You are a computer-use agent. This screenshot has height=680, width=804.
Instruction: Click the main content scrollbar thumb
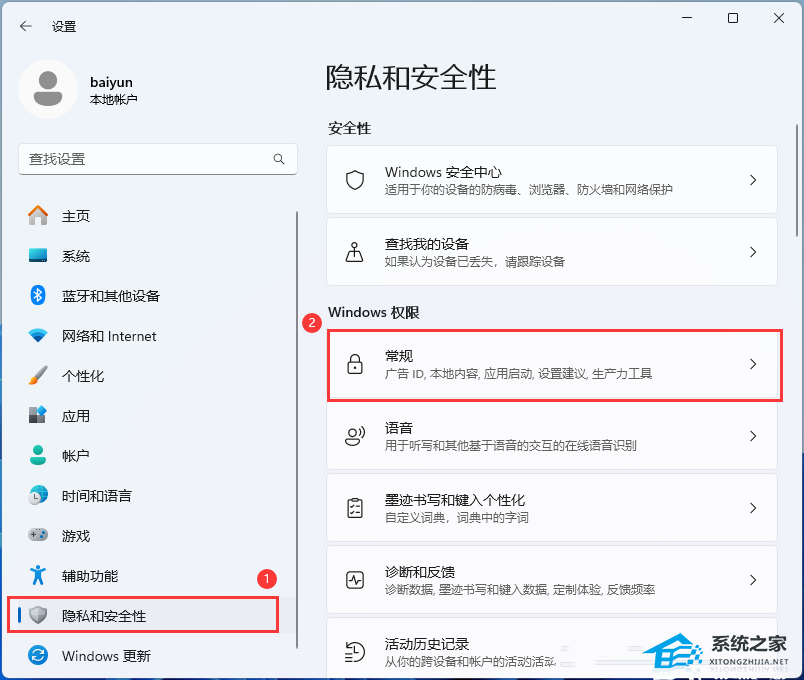(x=796, y=179)
